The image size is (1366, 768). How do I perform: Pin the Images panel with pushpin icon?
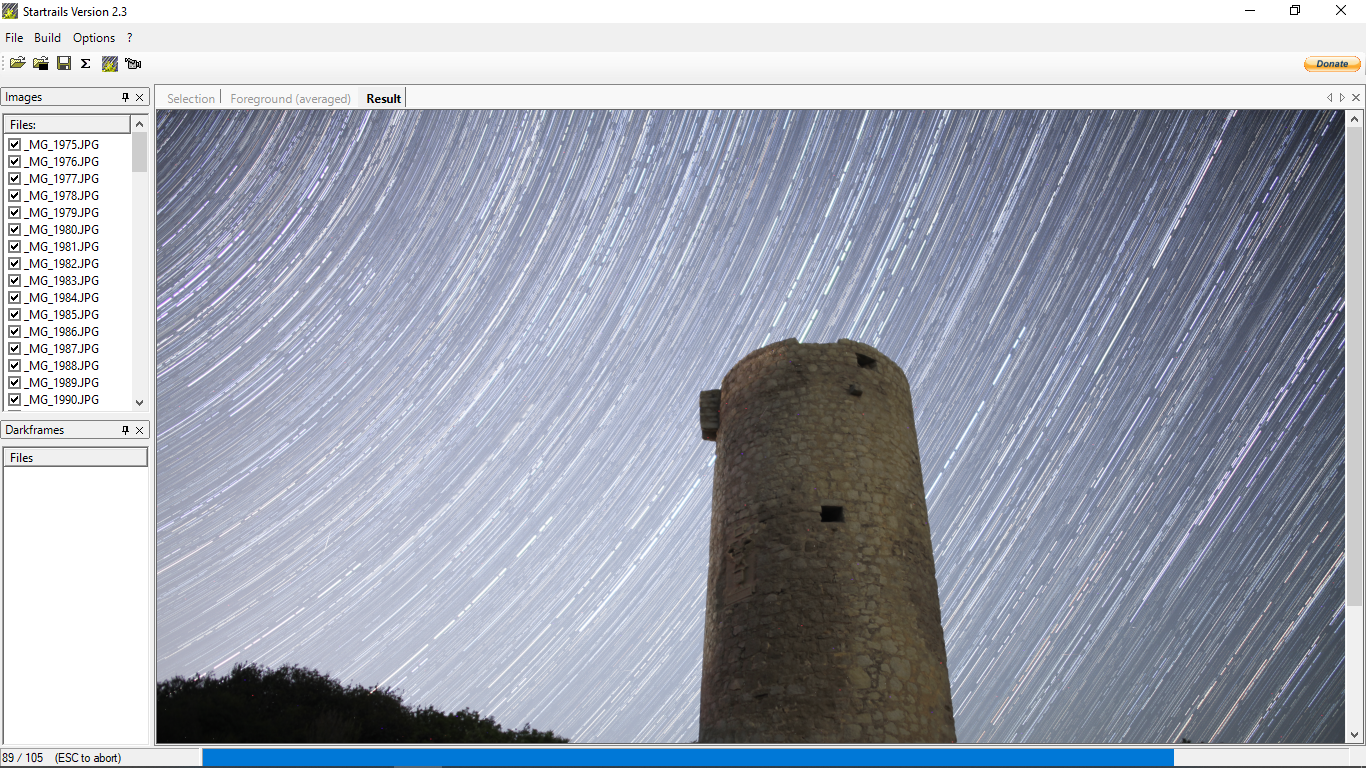[126, 97]
